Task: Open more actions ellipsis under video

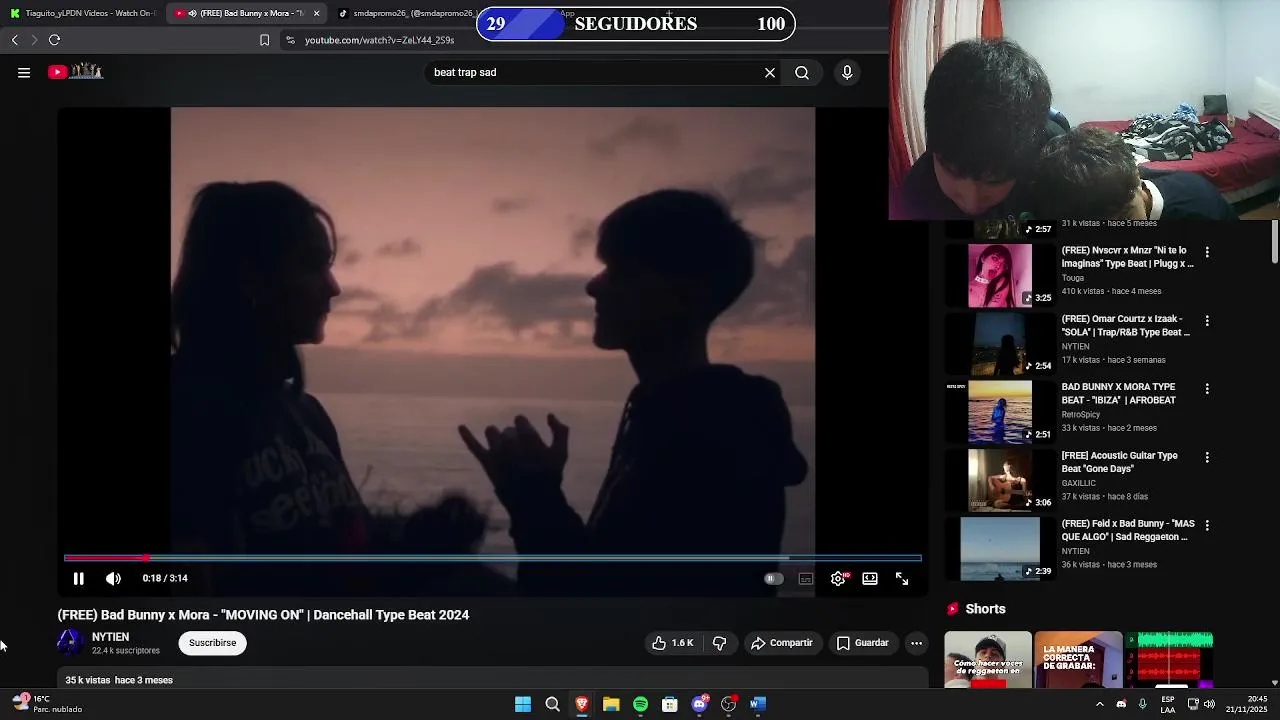Action: pos(916,643)
